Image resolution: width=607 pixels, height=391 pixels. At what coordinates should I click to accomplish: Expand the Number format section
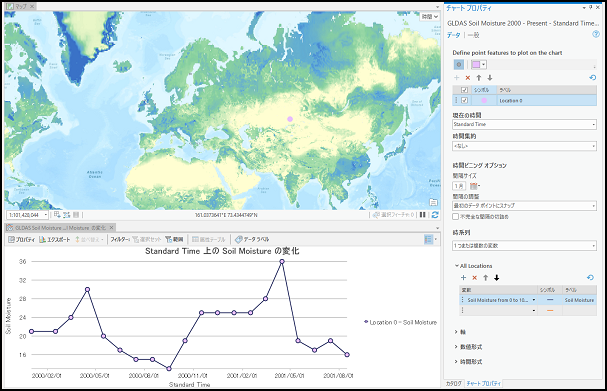coord(456,346)
